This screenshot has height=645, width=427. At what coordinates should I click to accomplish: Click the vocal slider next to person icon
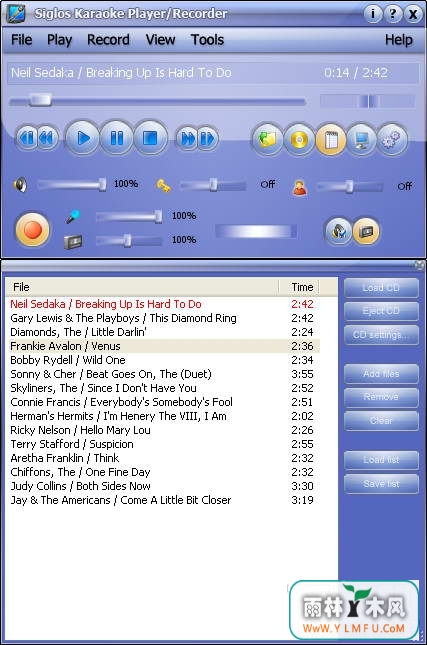point(350,187)
